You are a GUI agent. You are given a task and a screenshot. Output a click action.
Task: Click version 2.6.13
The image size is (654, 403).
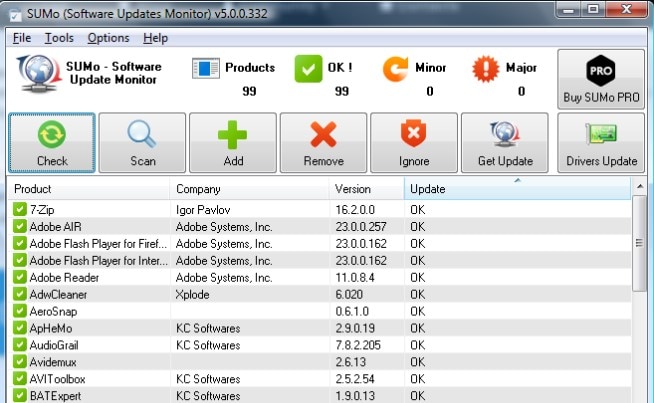point(350,362)
